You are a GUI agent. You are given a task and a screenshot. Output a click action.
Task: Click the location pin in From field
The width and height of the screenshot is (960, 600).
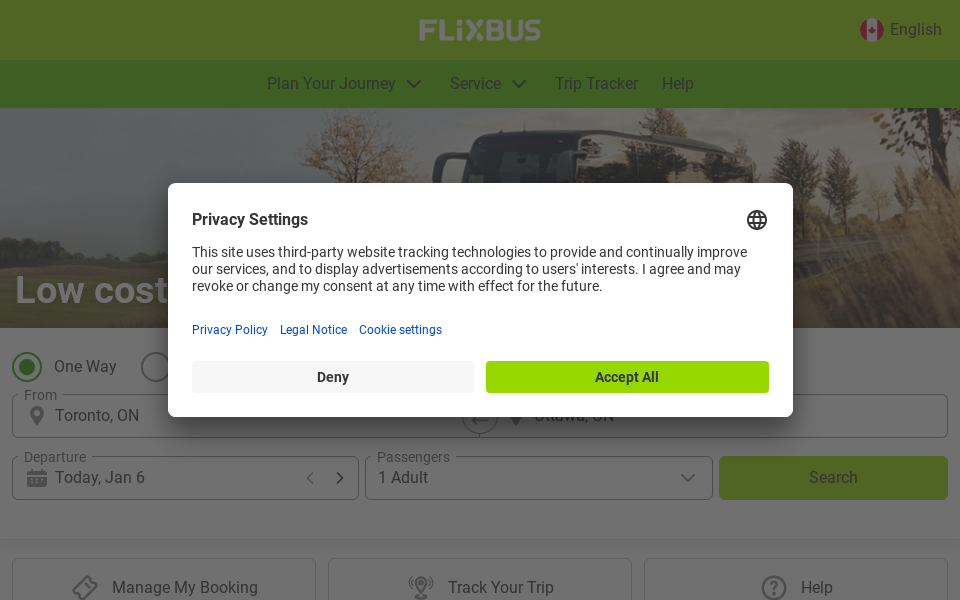(37, 415)
